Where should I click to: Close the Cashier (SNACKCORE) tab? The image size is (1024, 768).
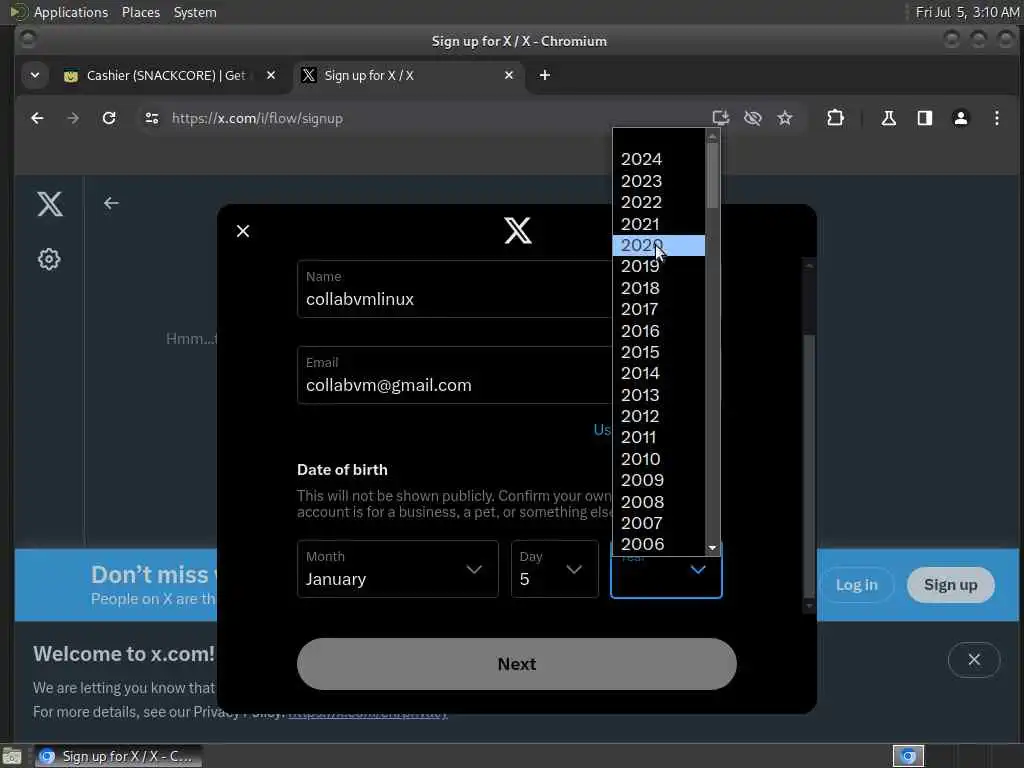click(271, 75)
